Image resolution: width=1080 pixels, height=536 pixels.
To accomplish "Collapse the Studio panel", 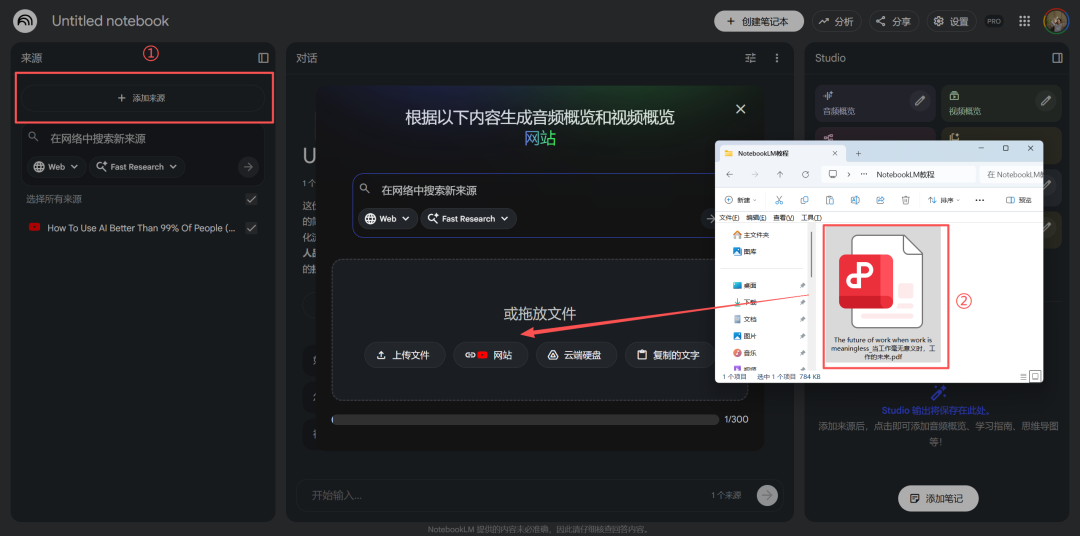I will tap(1057, 58).
